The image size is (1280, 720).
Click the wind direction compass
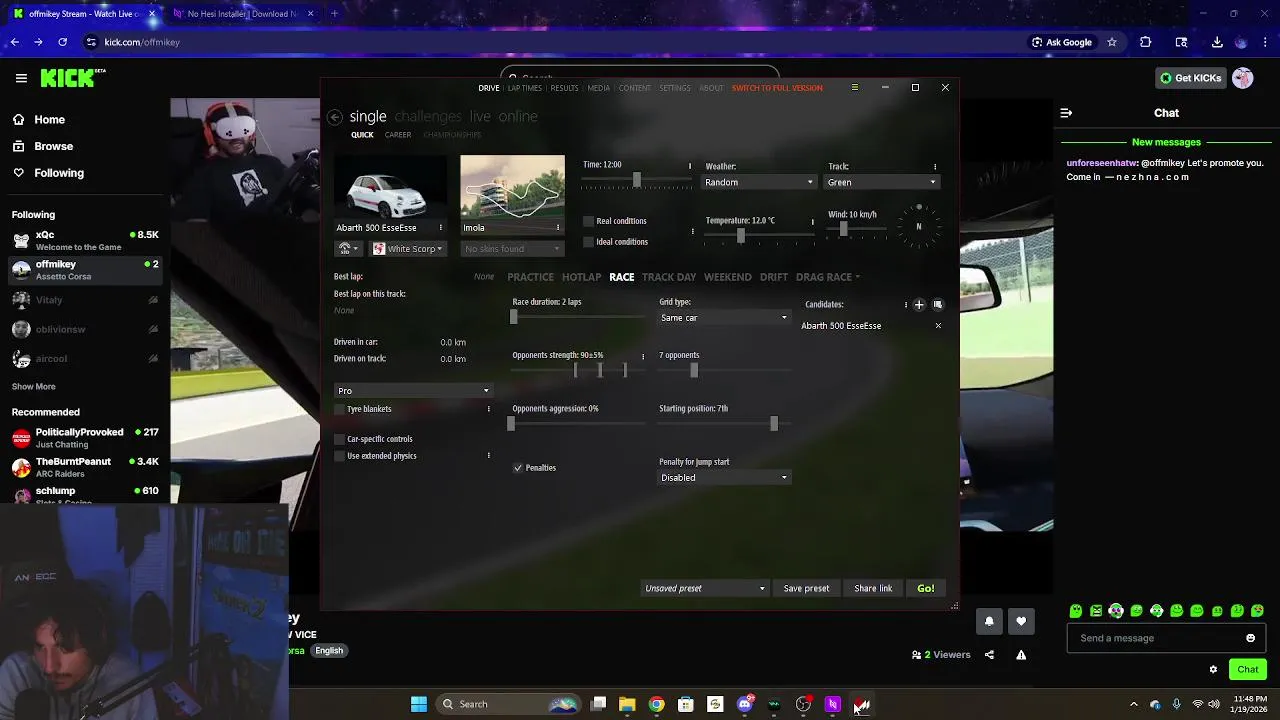coord(918,225)
